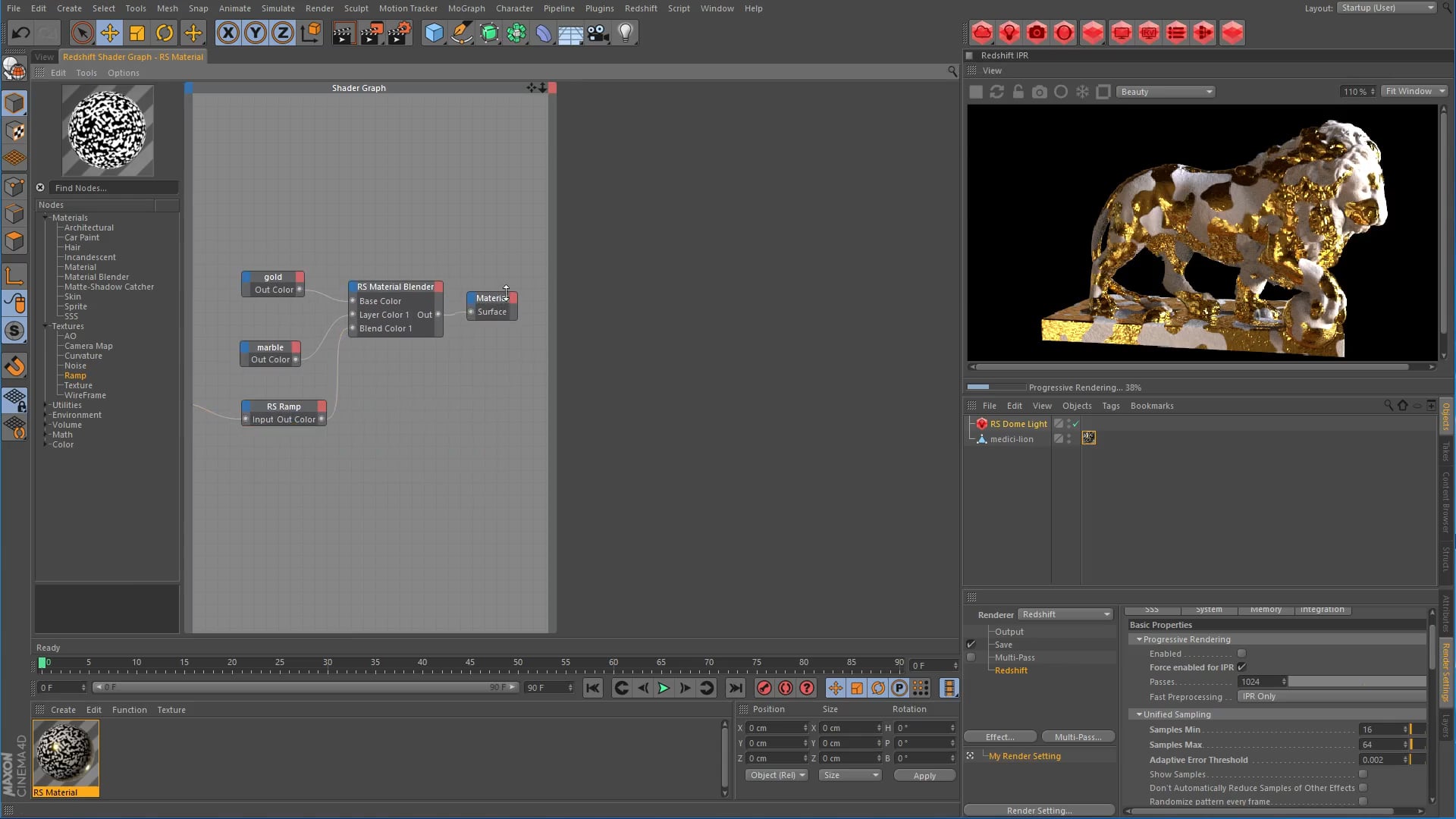Screen dimensions: 1456x819
Task: Open the Pen spline tool
Action: [461, 33]
